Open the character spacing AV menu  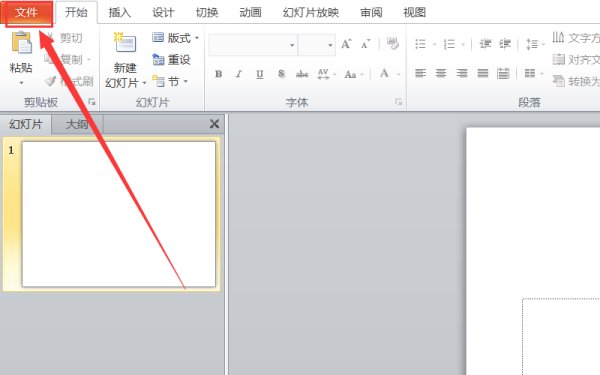[x=326, y=74]
